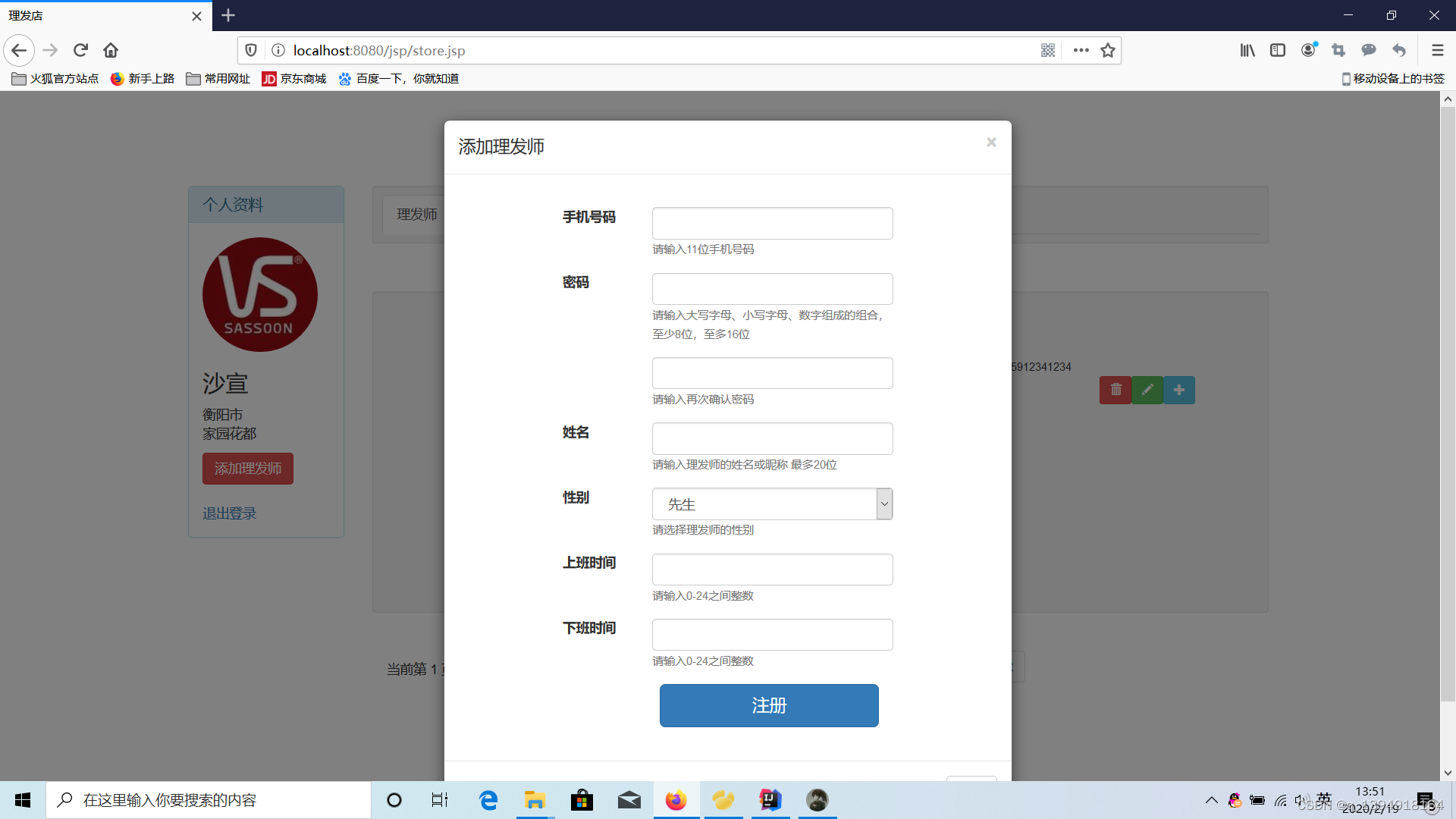
Task: Click the blue plus add button
Action: [x=1179, y=390]
